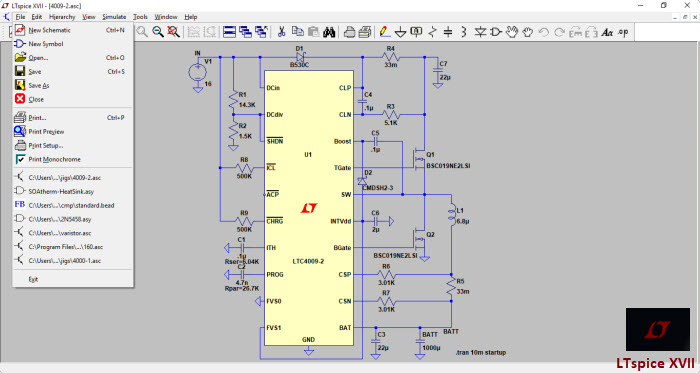This screenshot has height=373, width=700.
Task: Choose Open... from File menu
Action: point(73,58)
